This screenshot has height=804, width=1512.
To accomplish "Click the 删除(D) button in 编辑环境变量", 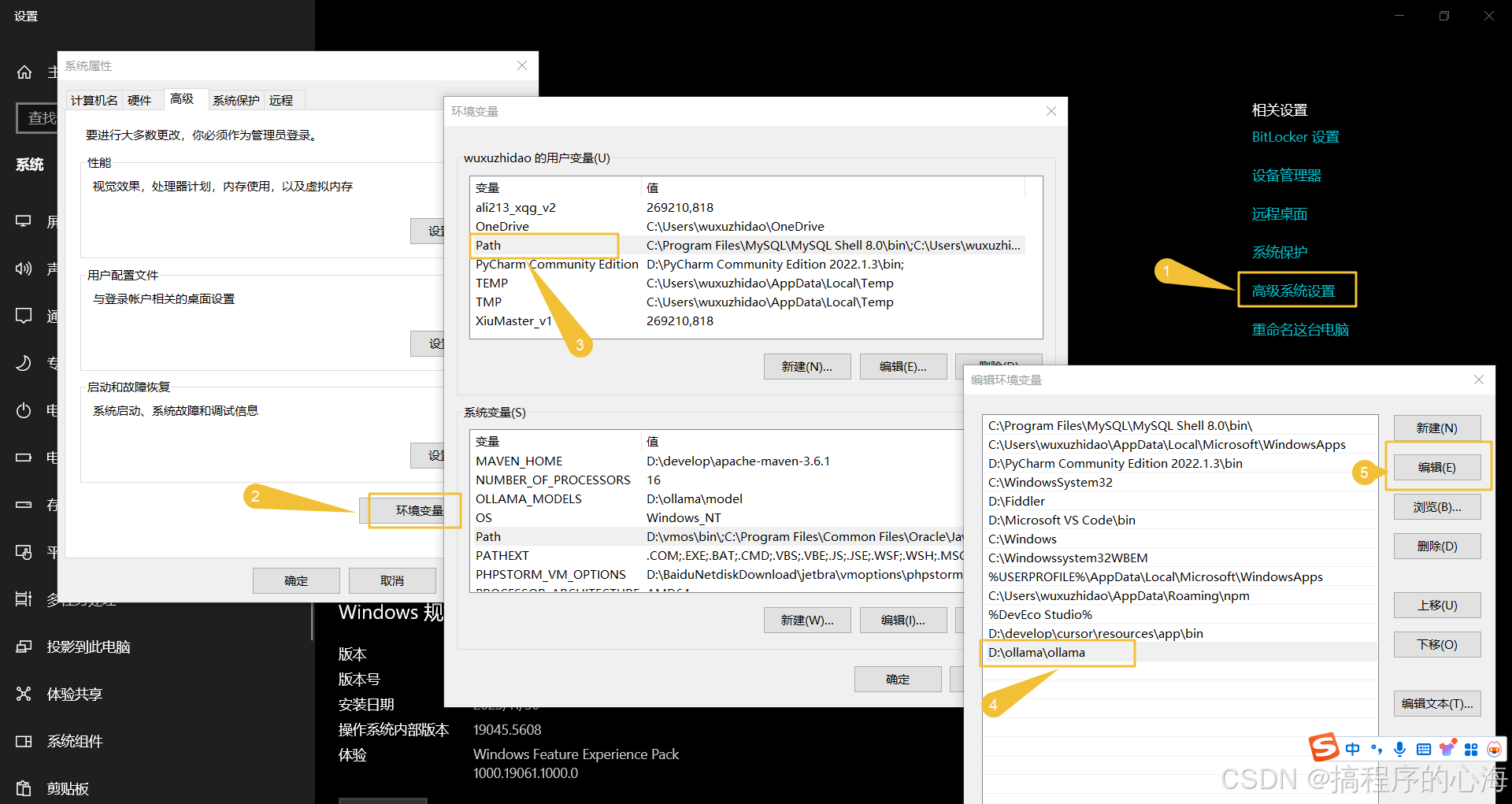I will click(x=1437, y=546).
